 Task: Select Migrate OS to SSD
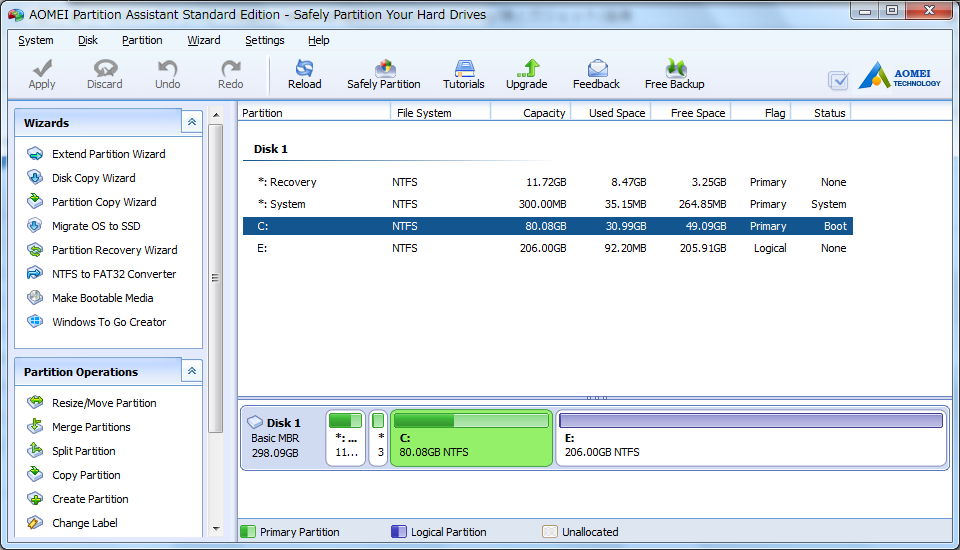(96, 226)
